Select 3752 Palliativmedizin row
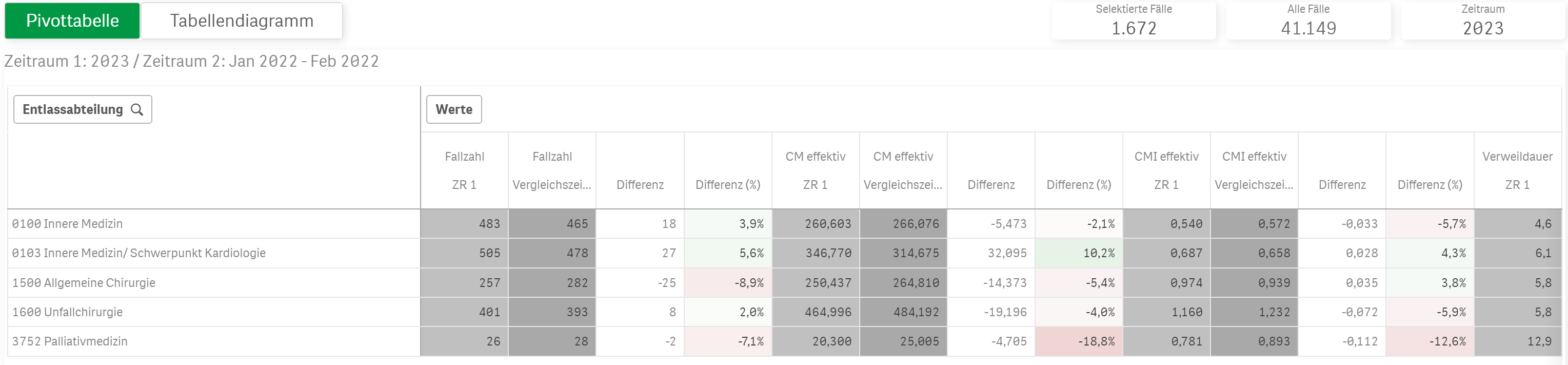Screen dimensions: 1568x365 [x=70, y=341]
